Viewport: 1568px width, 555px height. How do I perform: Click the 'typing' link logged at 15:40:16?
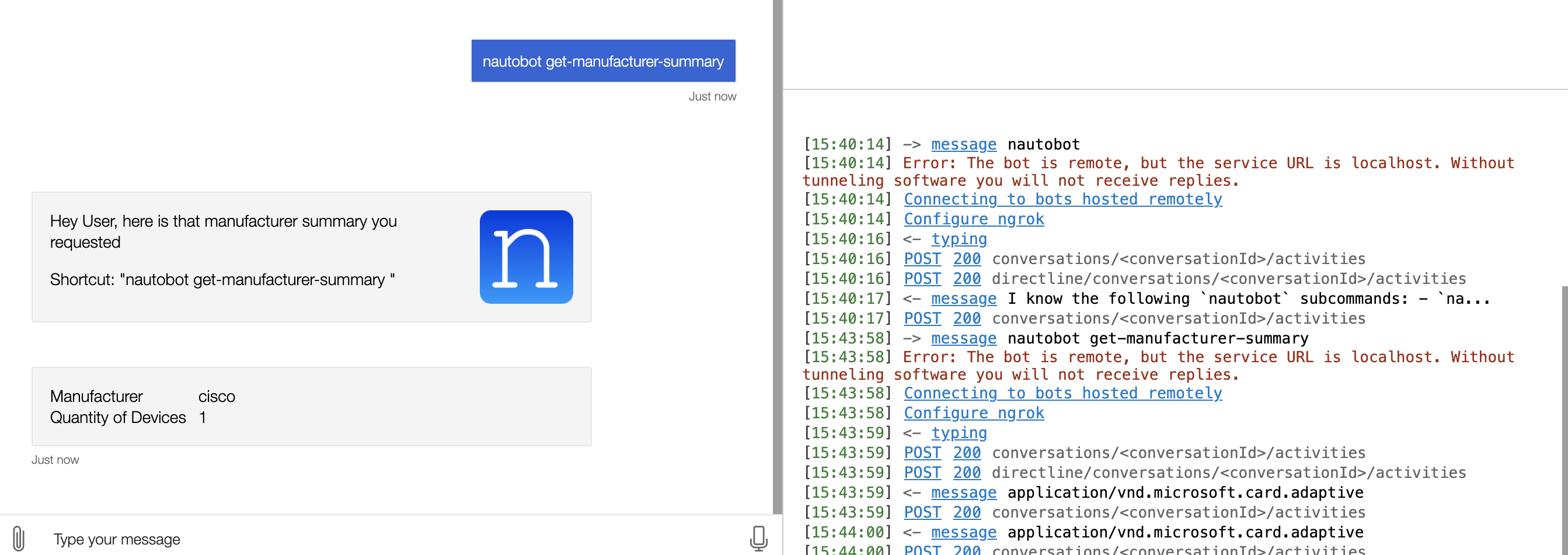[x=959, y=239]
